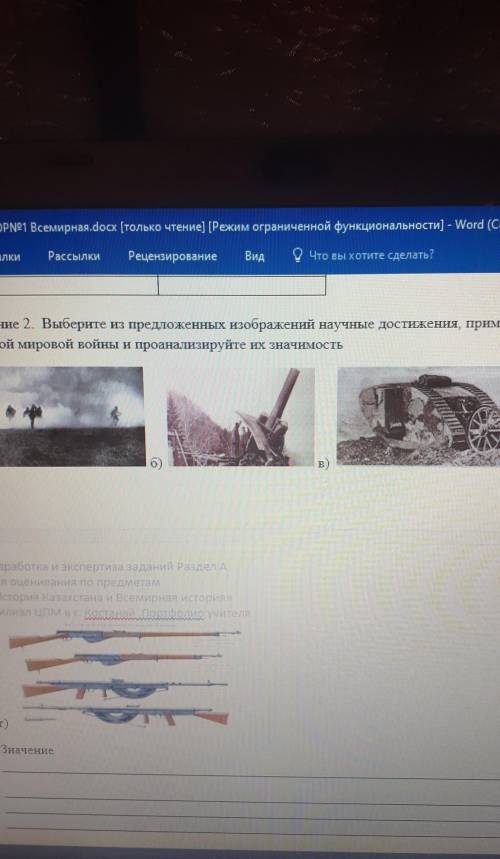Click faded 'История Казахстана и Всемирная история' text
Screen dimensions: 500x859
[115, 597]
